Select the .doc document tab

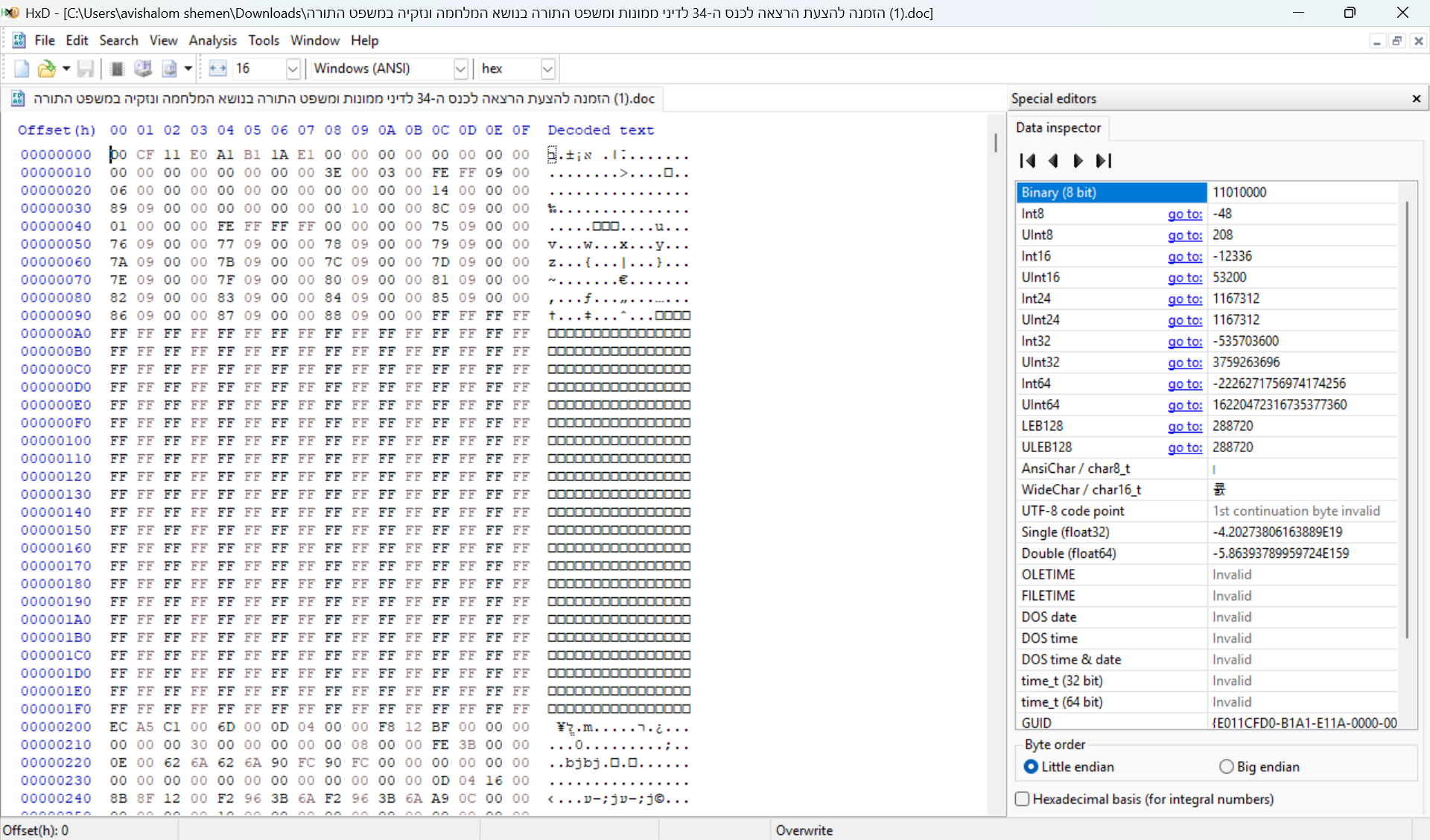(x=333, y=98)
